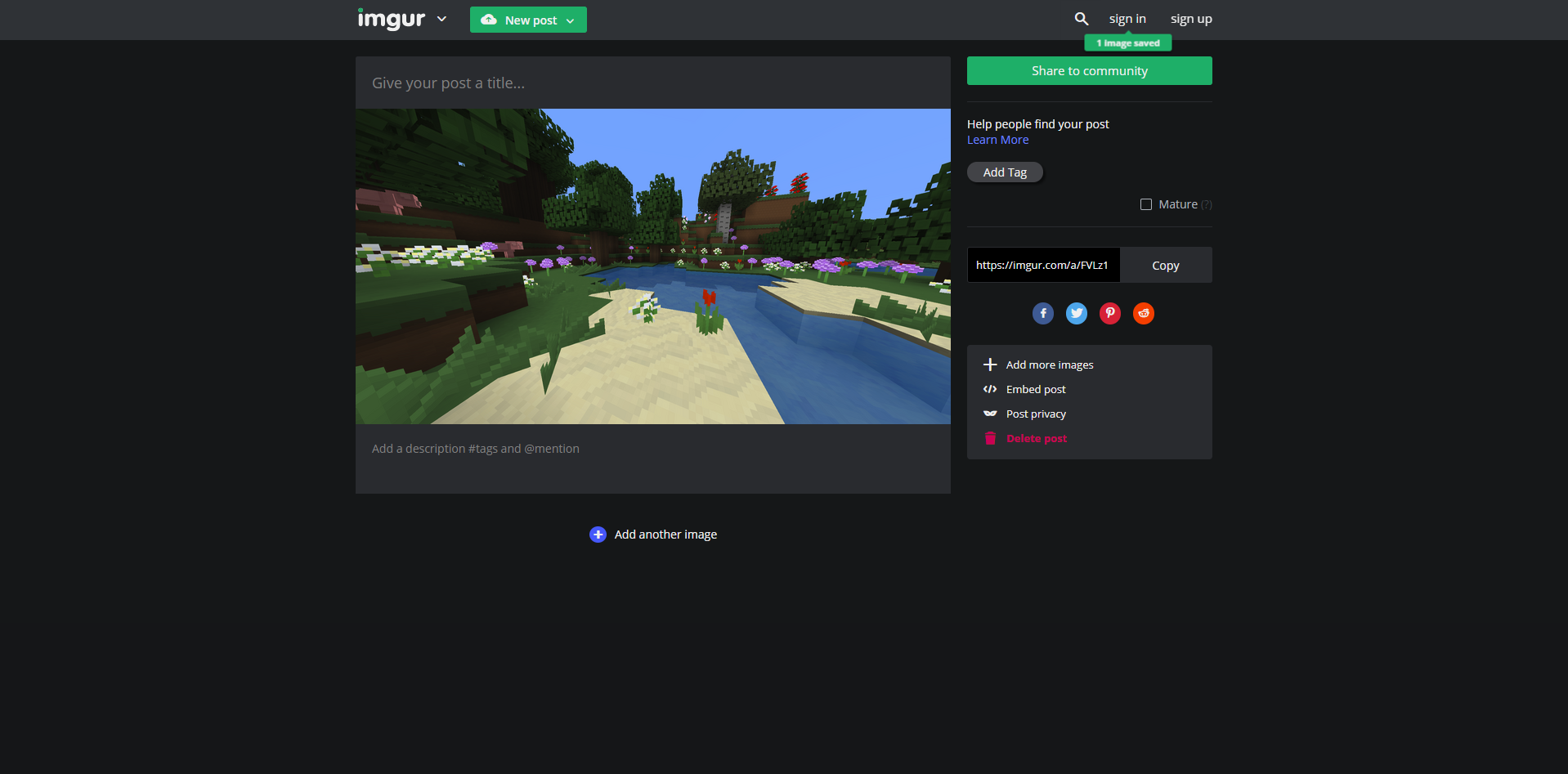
Task: Open Post privacy settings
Action: pyautogui.click(x=1036, y=414)
